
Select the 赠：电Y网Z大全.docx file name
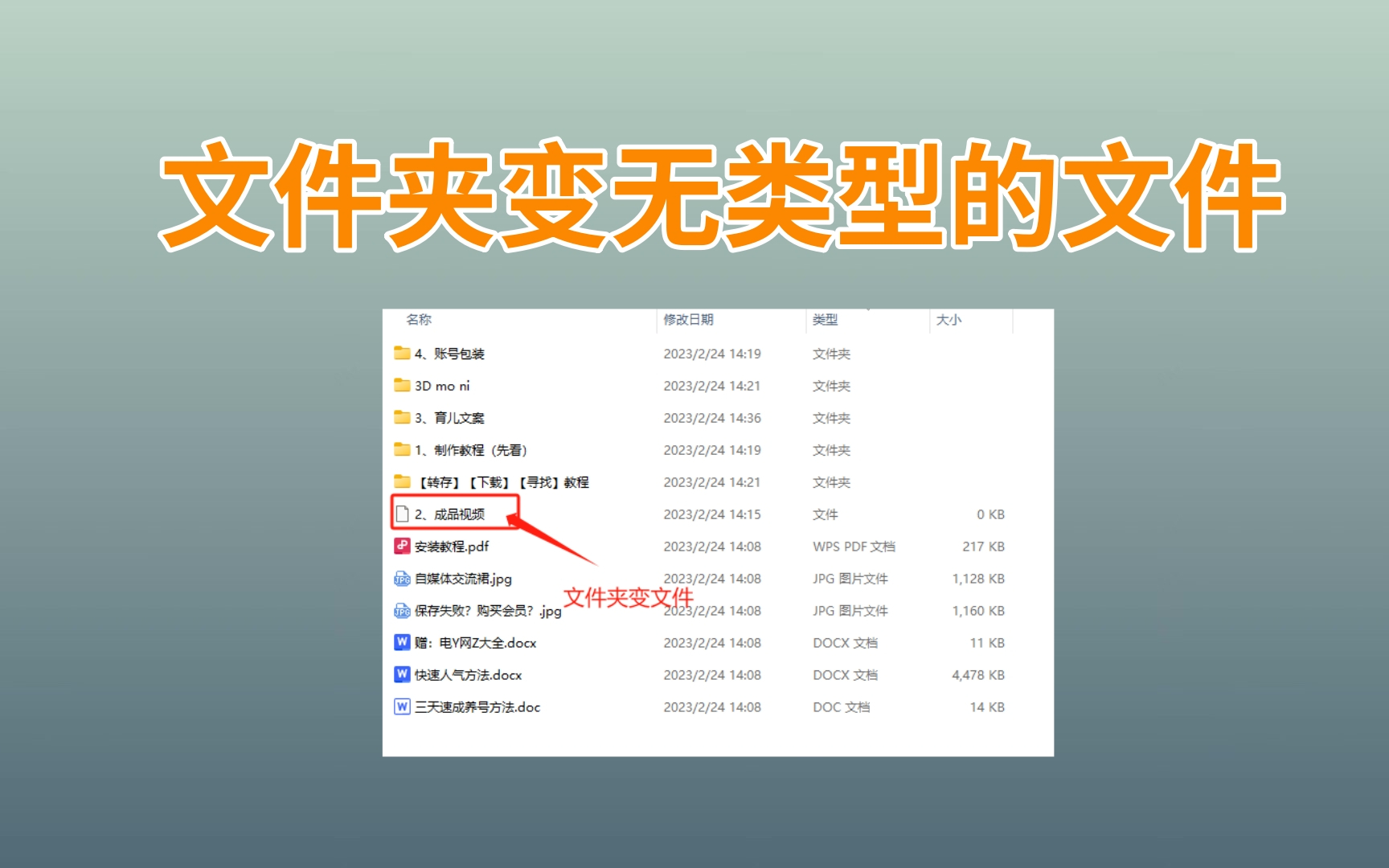(x=475, y=643)
